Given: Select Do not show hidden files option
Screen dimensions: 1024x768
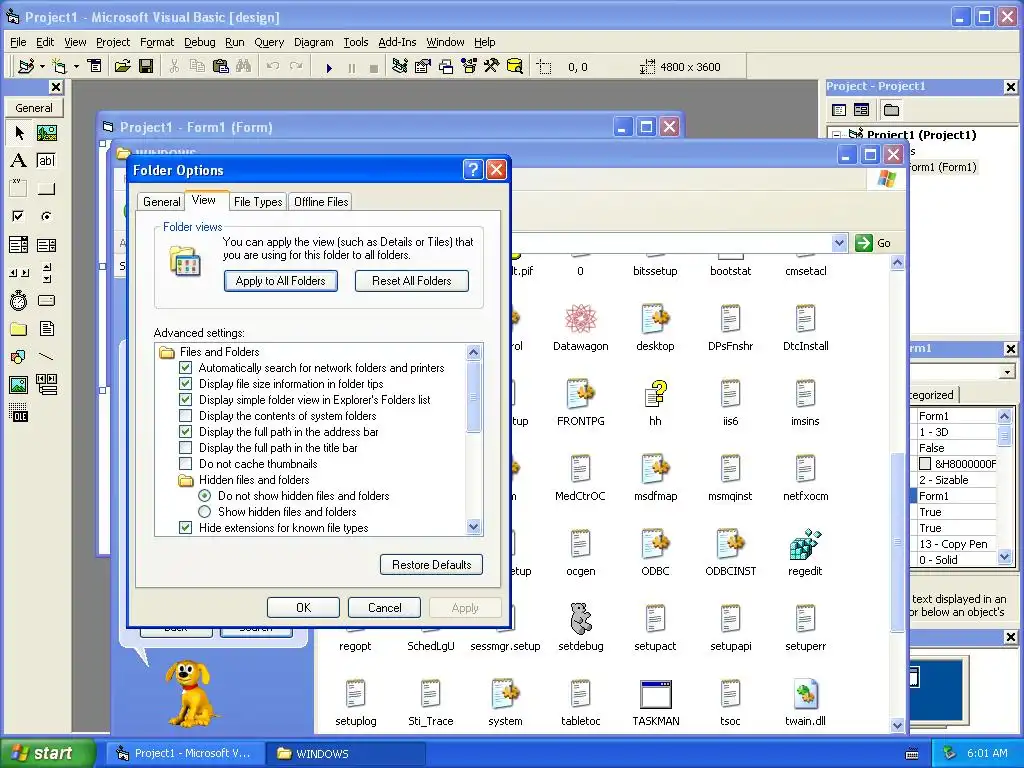Looking at the screenshot, I should pos(204,496).
